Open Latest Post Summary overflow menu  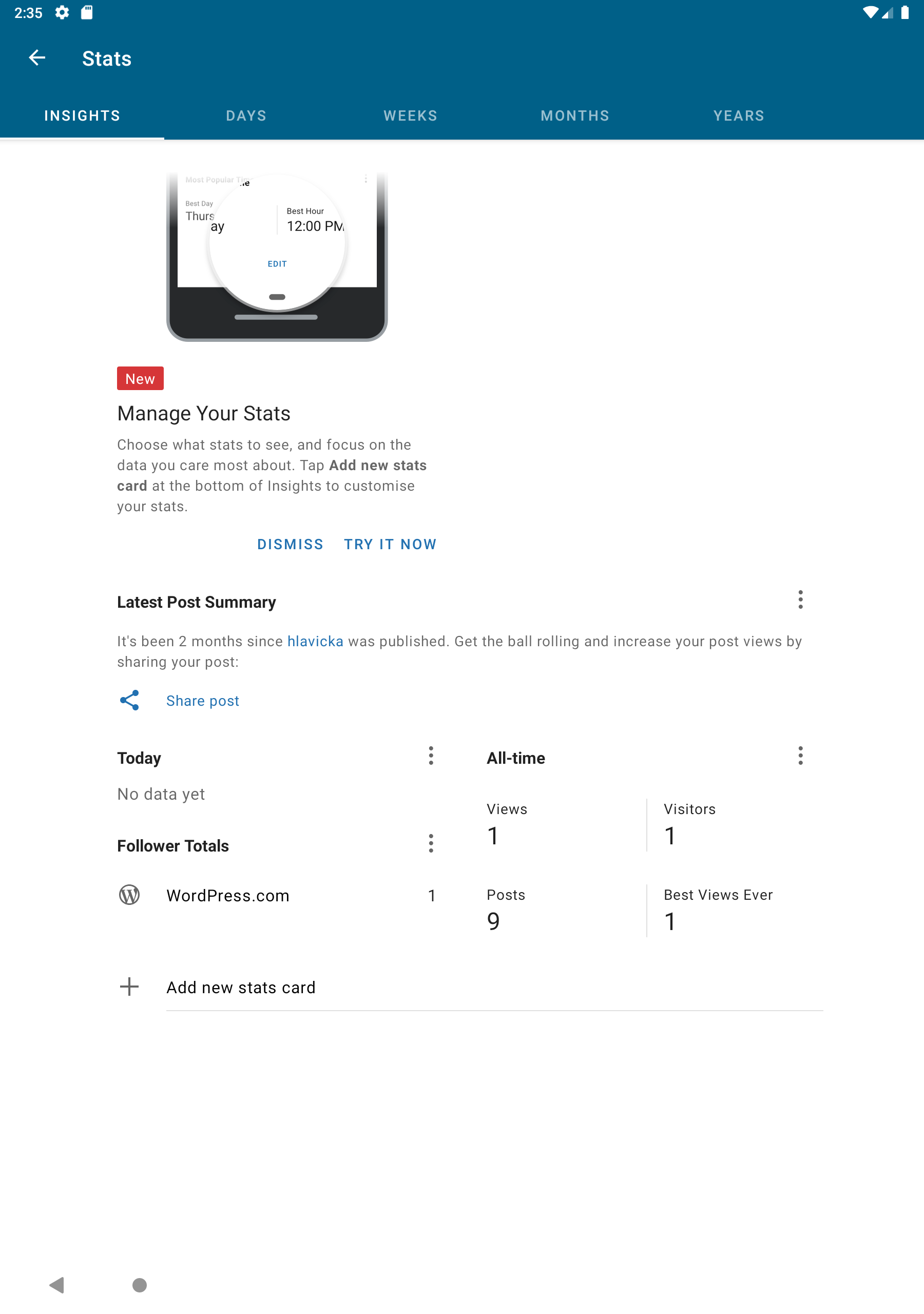(x=800, y=600)
